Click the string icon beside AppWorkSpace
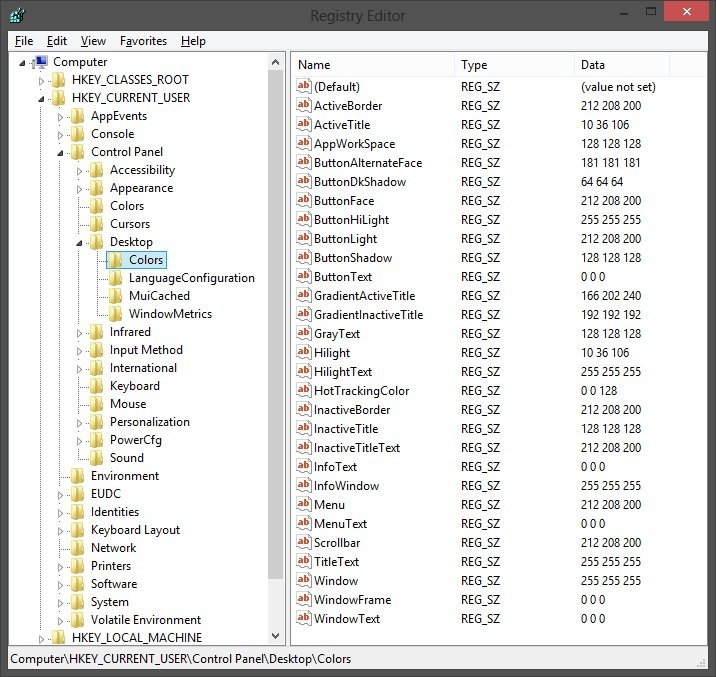 click(304, 143)
